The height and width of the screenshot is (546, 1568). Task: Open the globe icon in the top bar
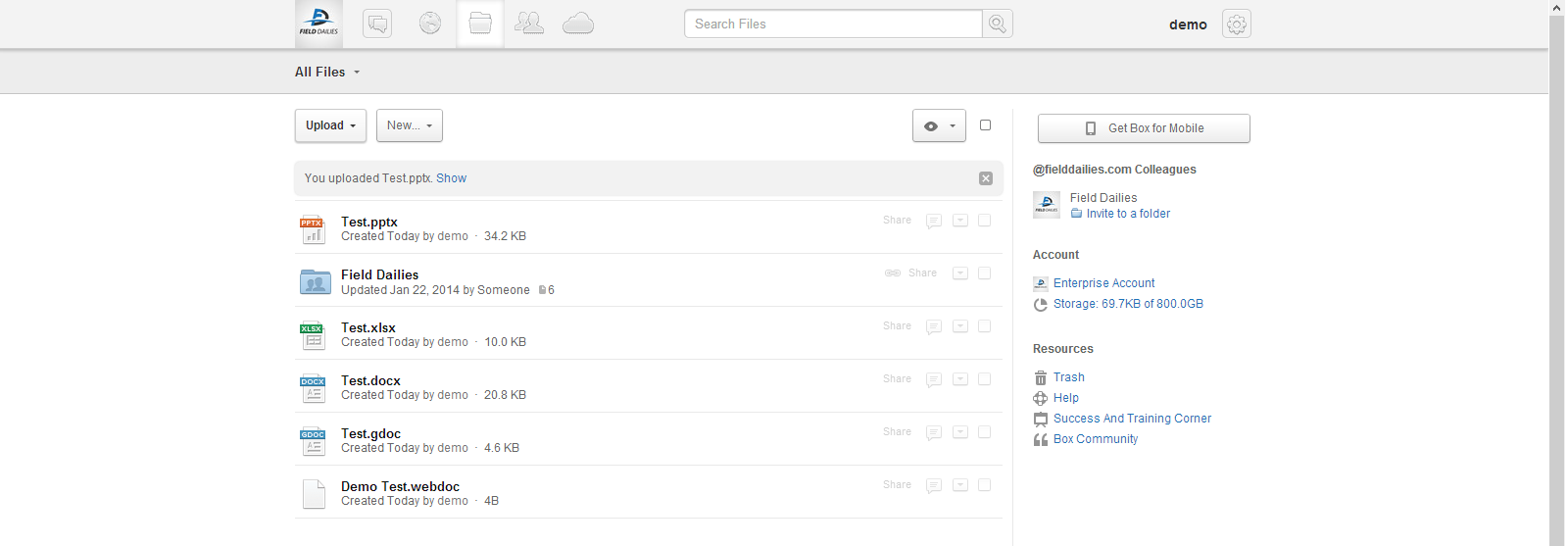pos(430,24)
